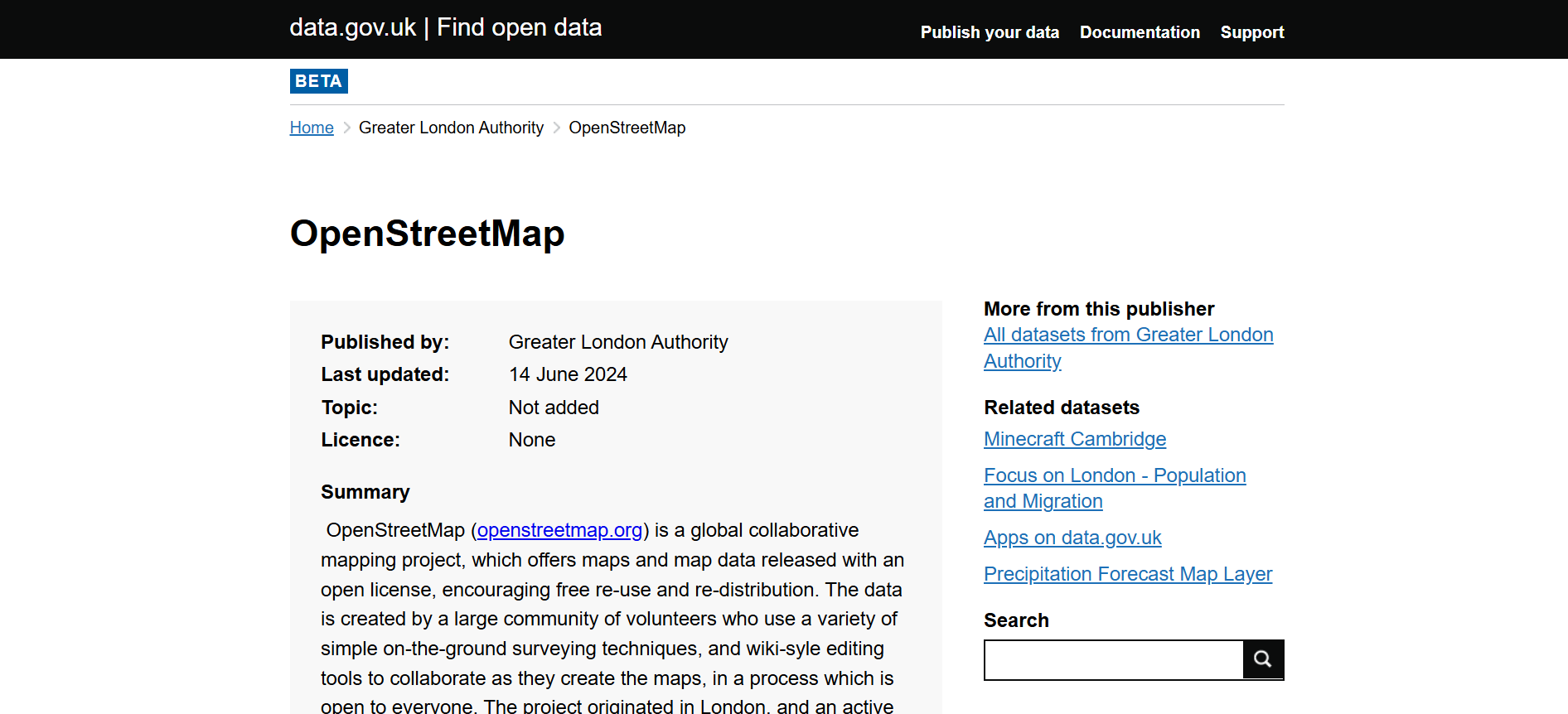Click the Related datasets heading
The image size is (1568, 714).
1062,408
